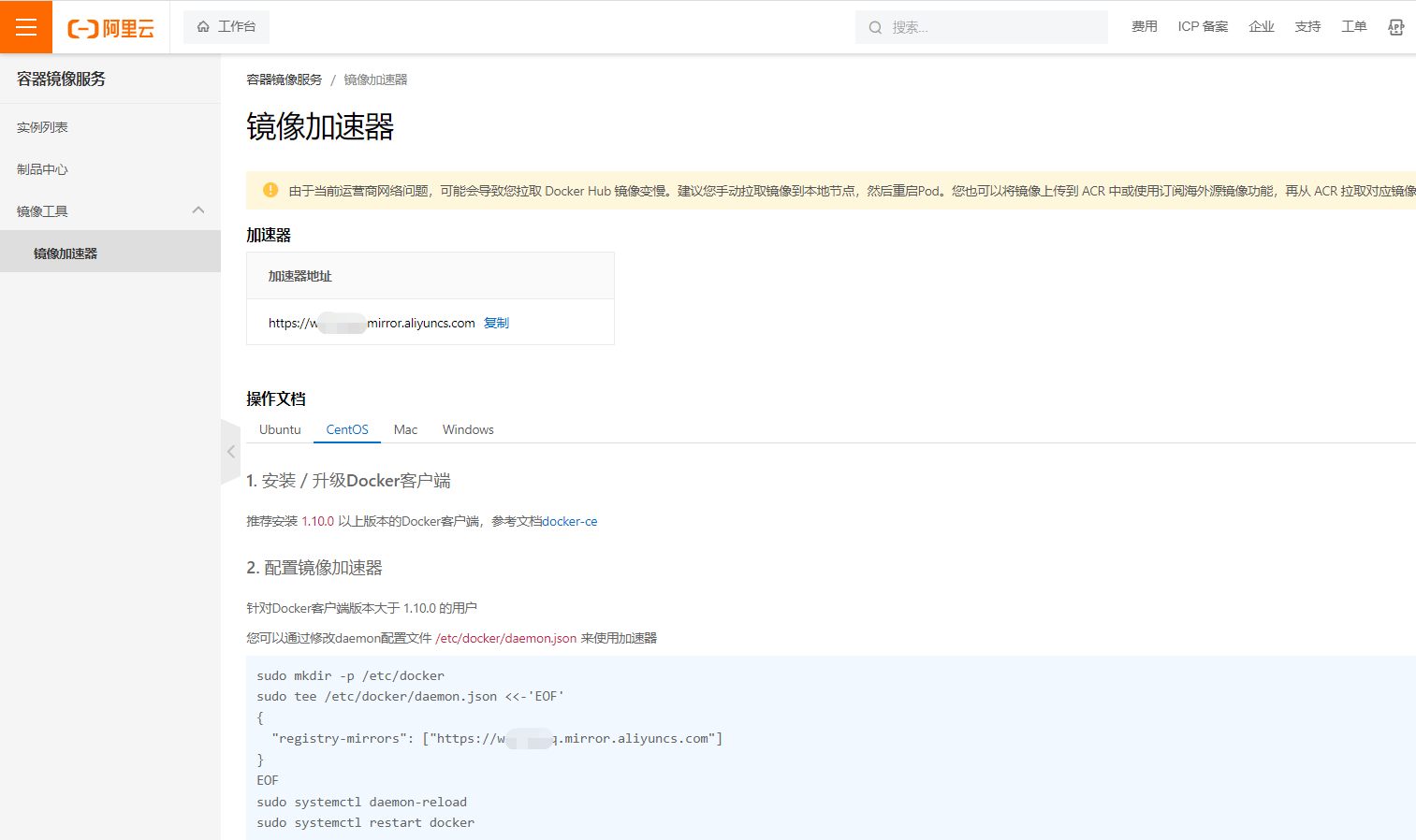Switch to the Ubuntu tab
1416x840 pixels.
(280, 429)
